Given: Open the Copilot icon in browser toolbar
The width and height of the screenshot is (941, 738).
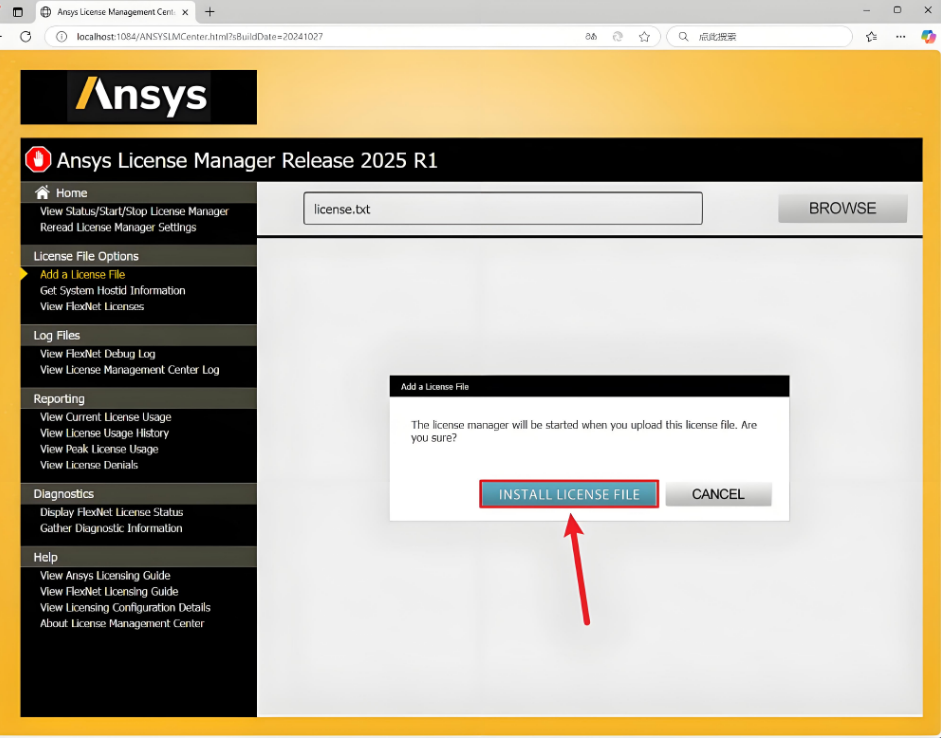Looking at the screenshot, I should (928, 37).
